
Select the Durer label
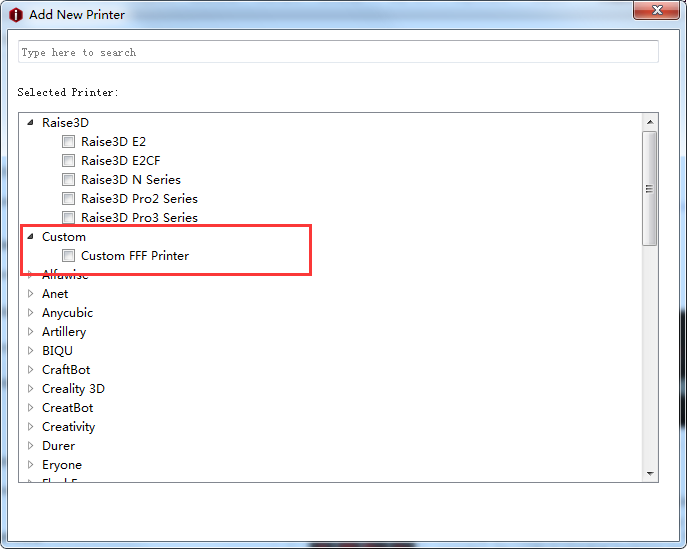tap(58, 446)
